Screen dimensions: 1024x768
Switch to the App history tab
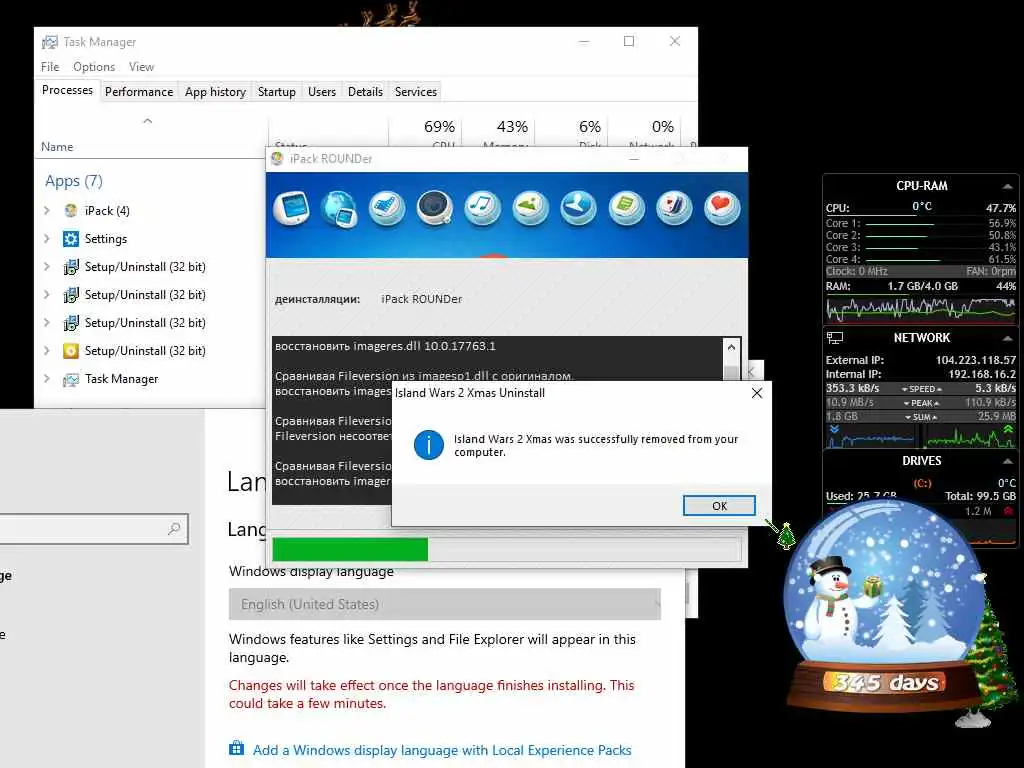(216, 91)
